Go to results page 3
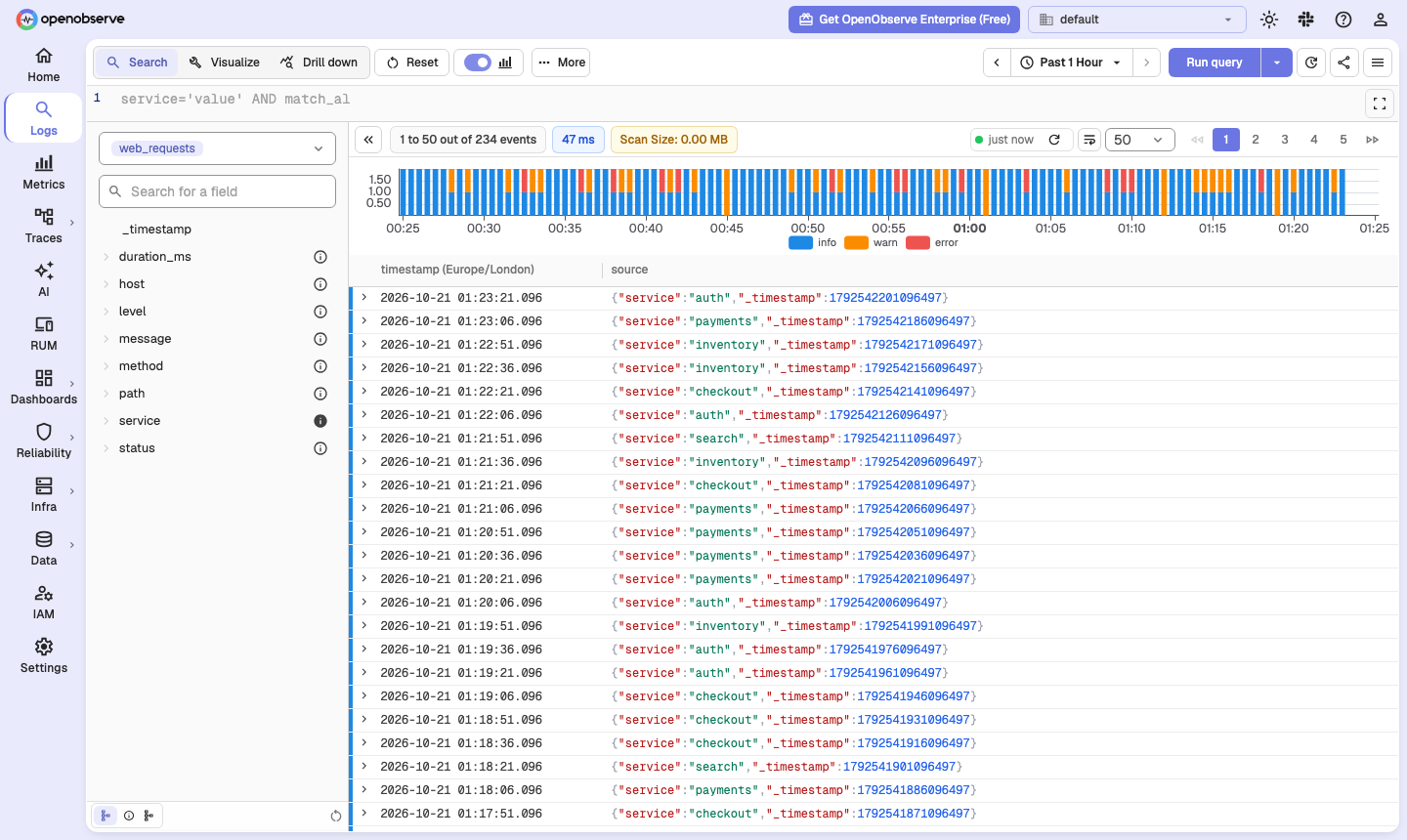 (x=1285, y=140)
